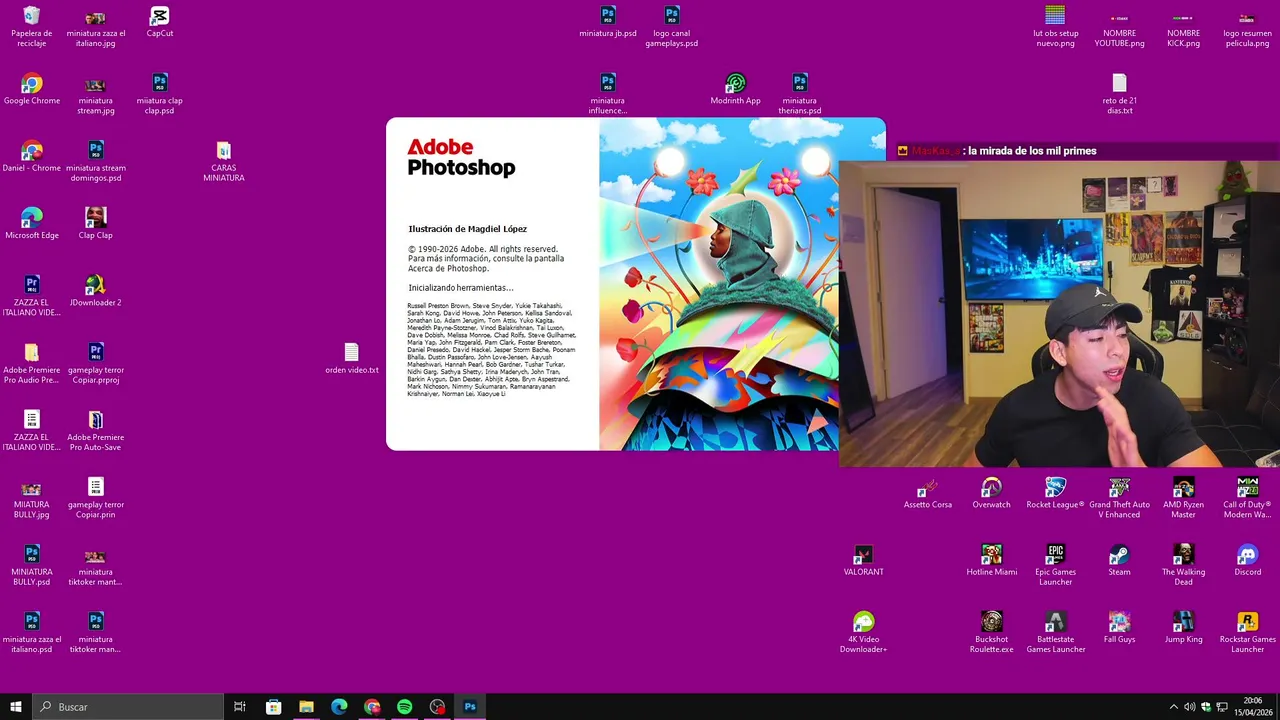1280x720 pixels.
Task: Select the miniatura clap clap.psd file
Action: pyautogui.click(x=160, y=94)
